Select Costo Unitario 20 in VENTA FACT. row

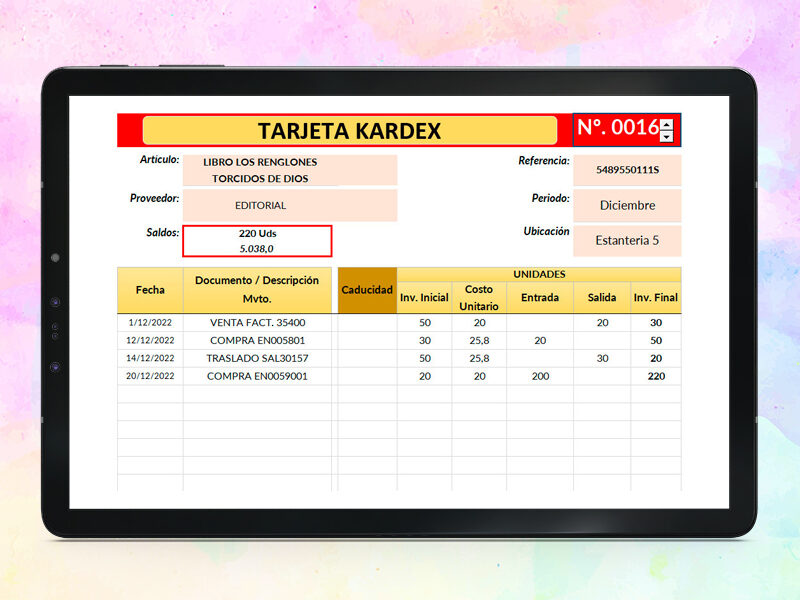coord(479,322)
